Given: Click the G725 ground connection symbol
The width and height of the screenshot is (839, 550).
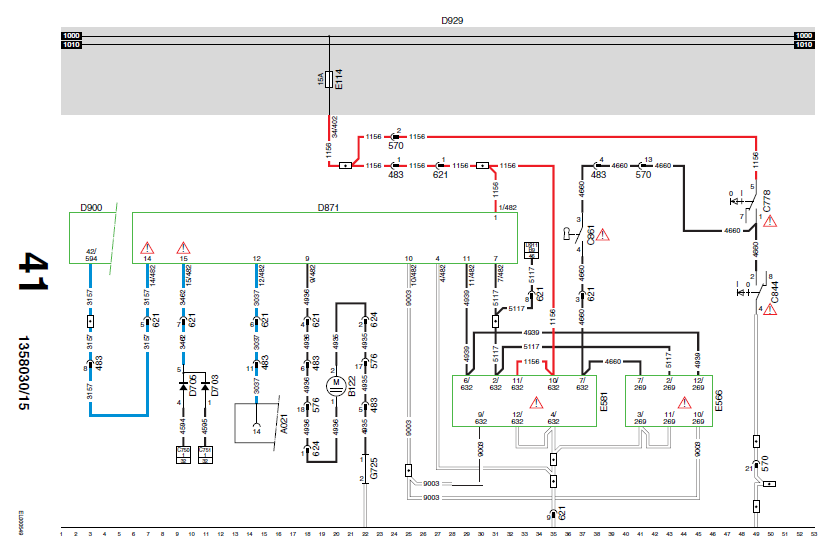Looking at the screenshot, I should pyautogui.click(x=365, y=469).
